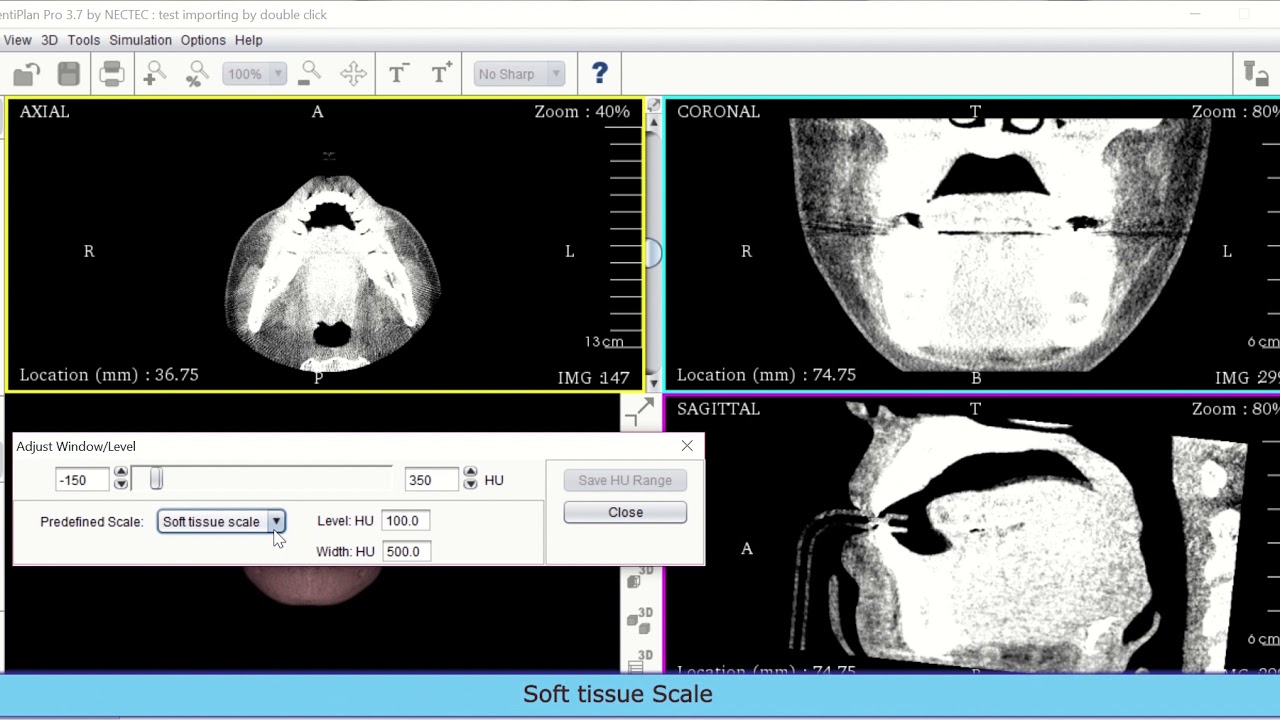Viewport: 1280px width, 720px height.
Task: Increase the -150 HU minimum value
Action: pos(121,473)
